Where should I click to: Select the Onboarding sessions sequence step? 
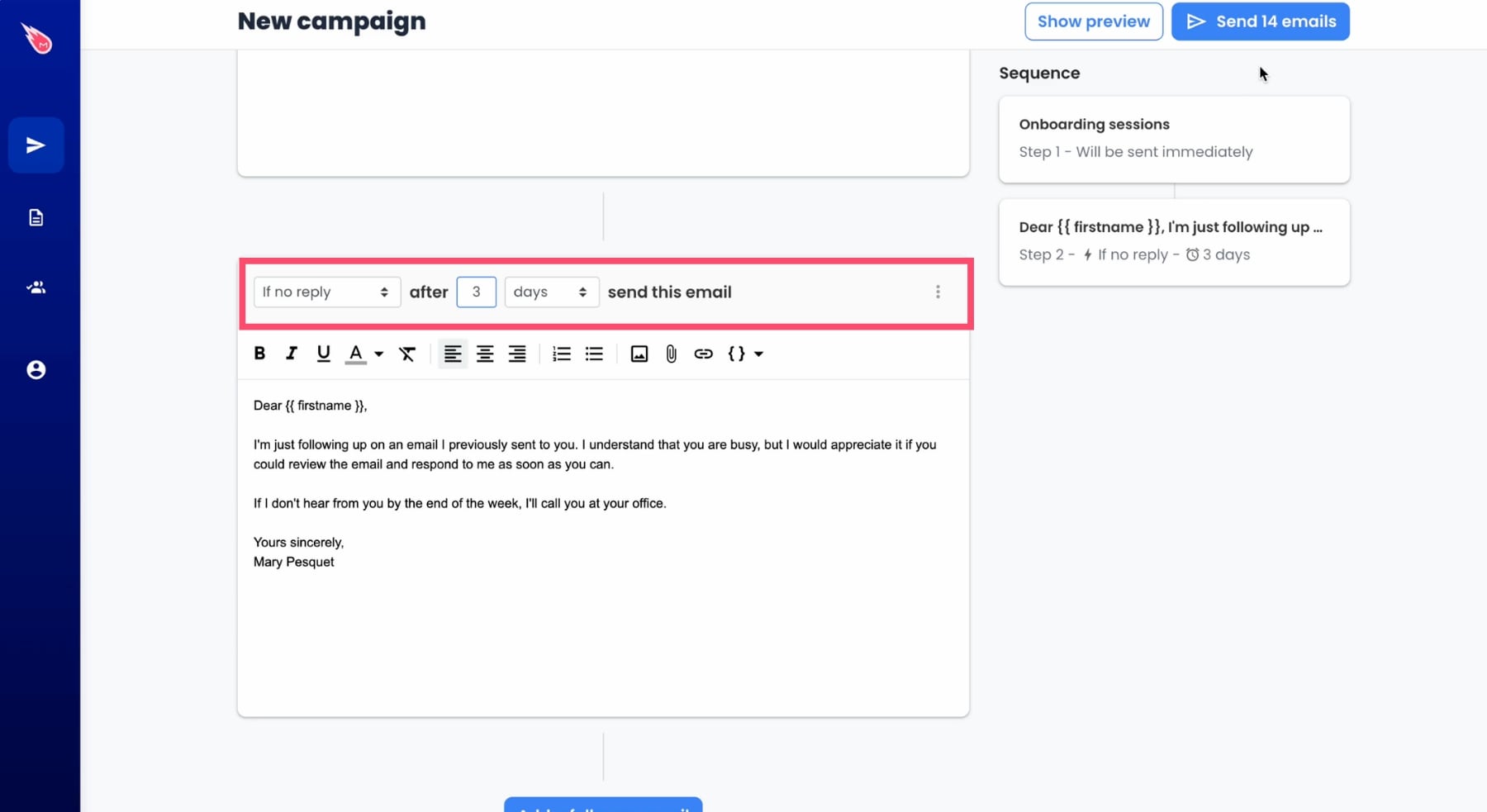point(1174,139)
